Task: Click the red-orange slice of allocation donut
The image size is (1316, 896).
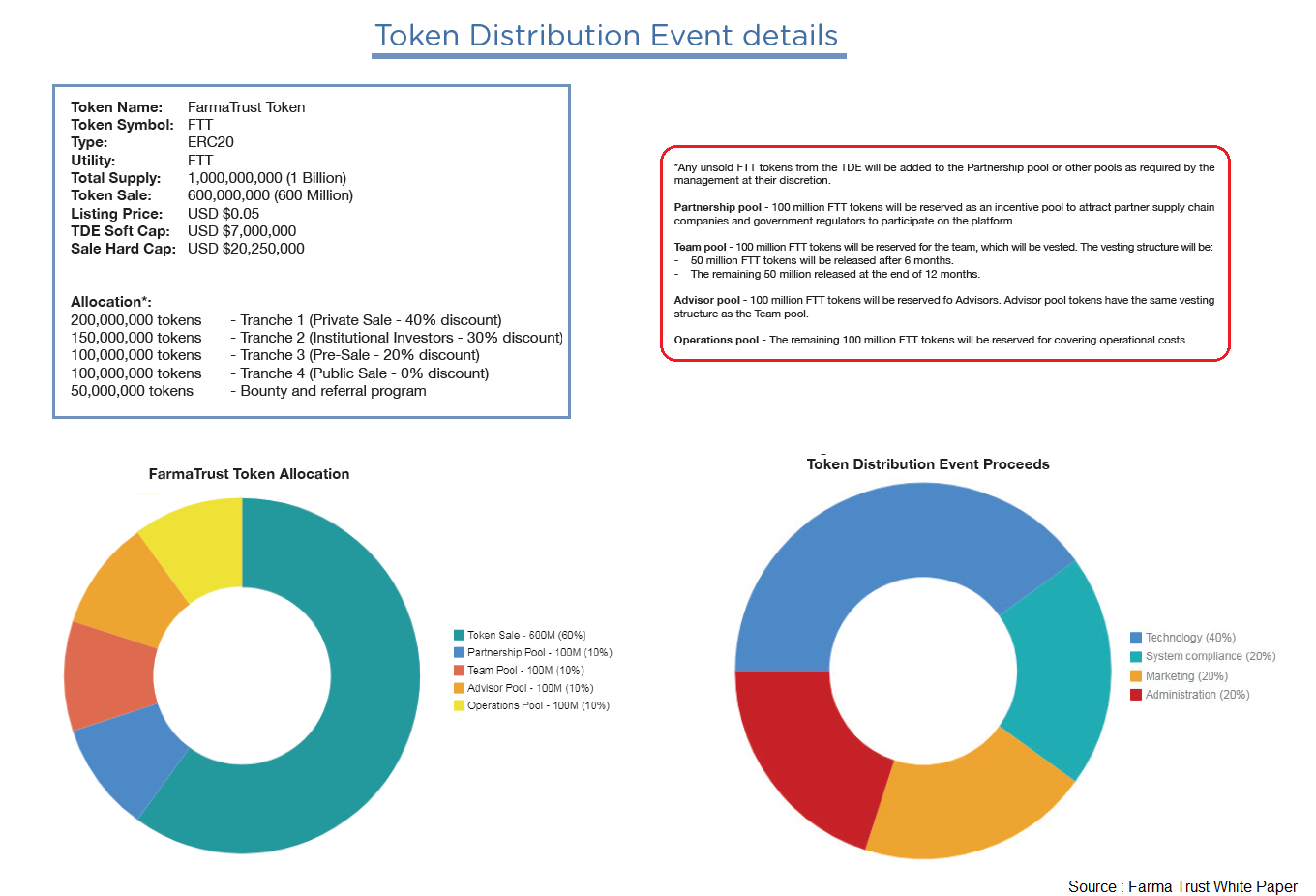Action: pos(106,675)
